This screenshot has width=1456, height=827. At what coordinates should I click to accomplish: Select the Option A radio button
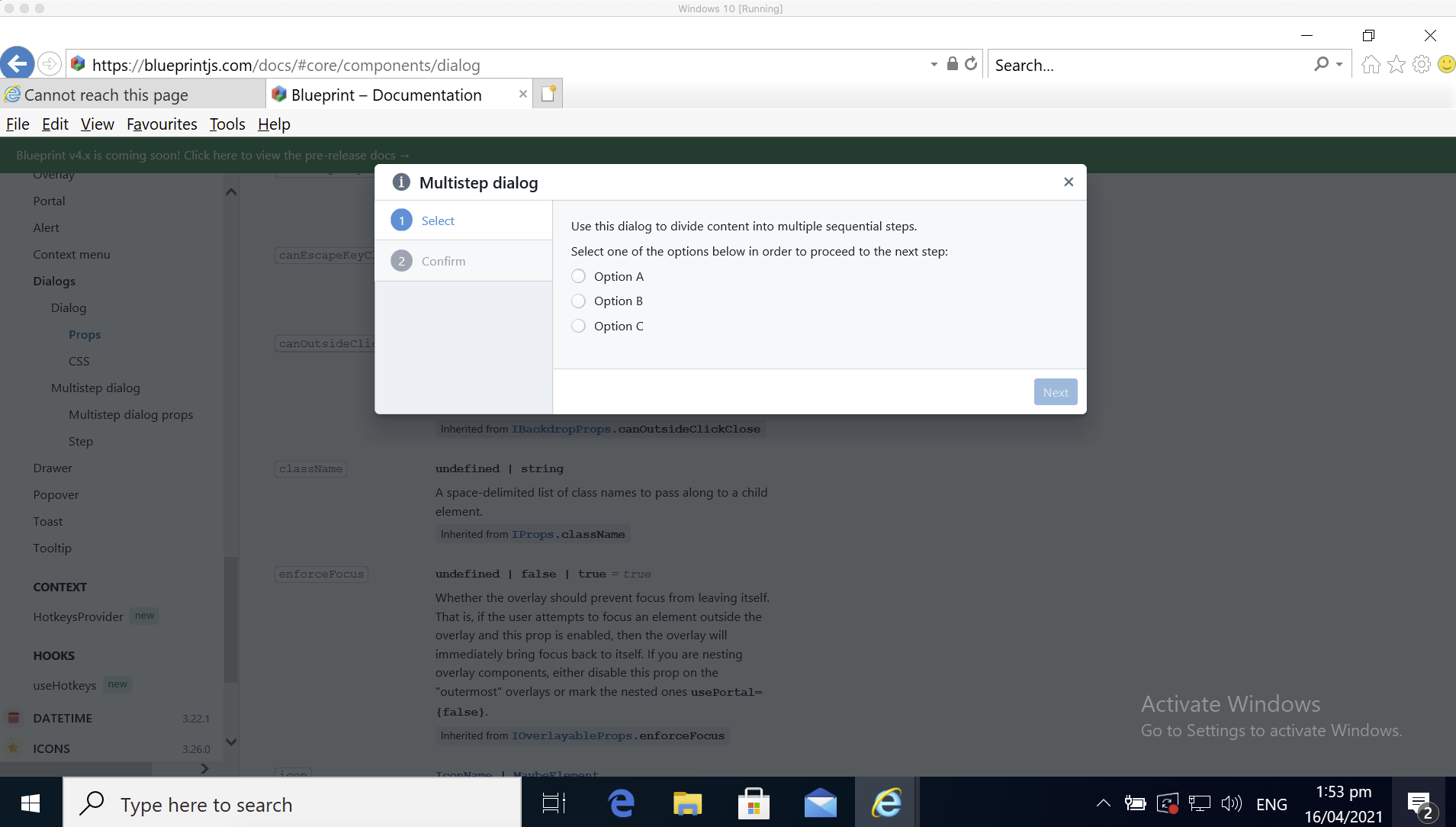click(x=578, y=276)
